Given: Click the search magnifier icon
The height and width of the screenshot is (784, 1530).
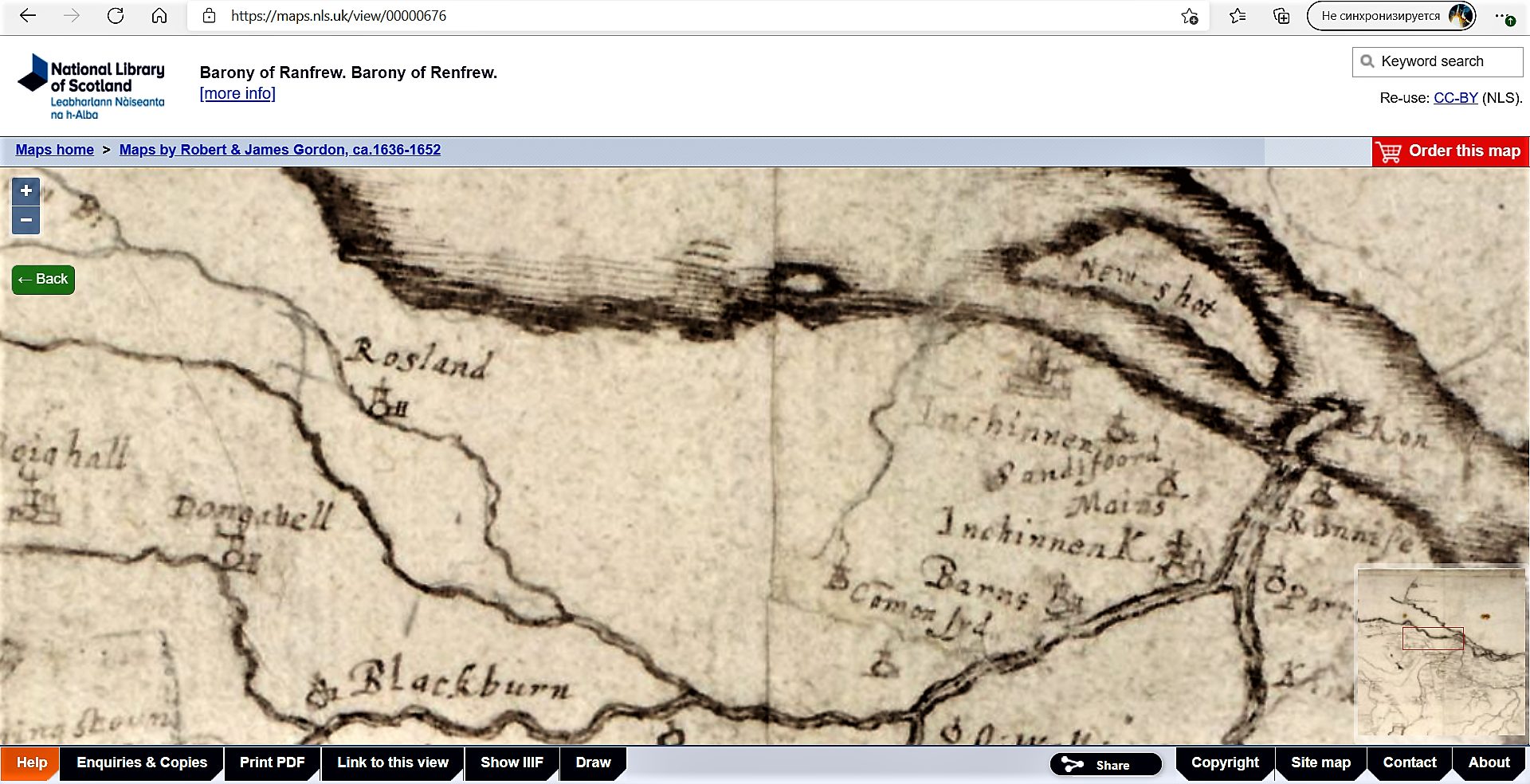Looking at the screenshot, I should (1367, 61).
